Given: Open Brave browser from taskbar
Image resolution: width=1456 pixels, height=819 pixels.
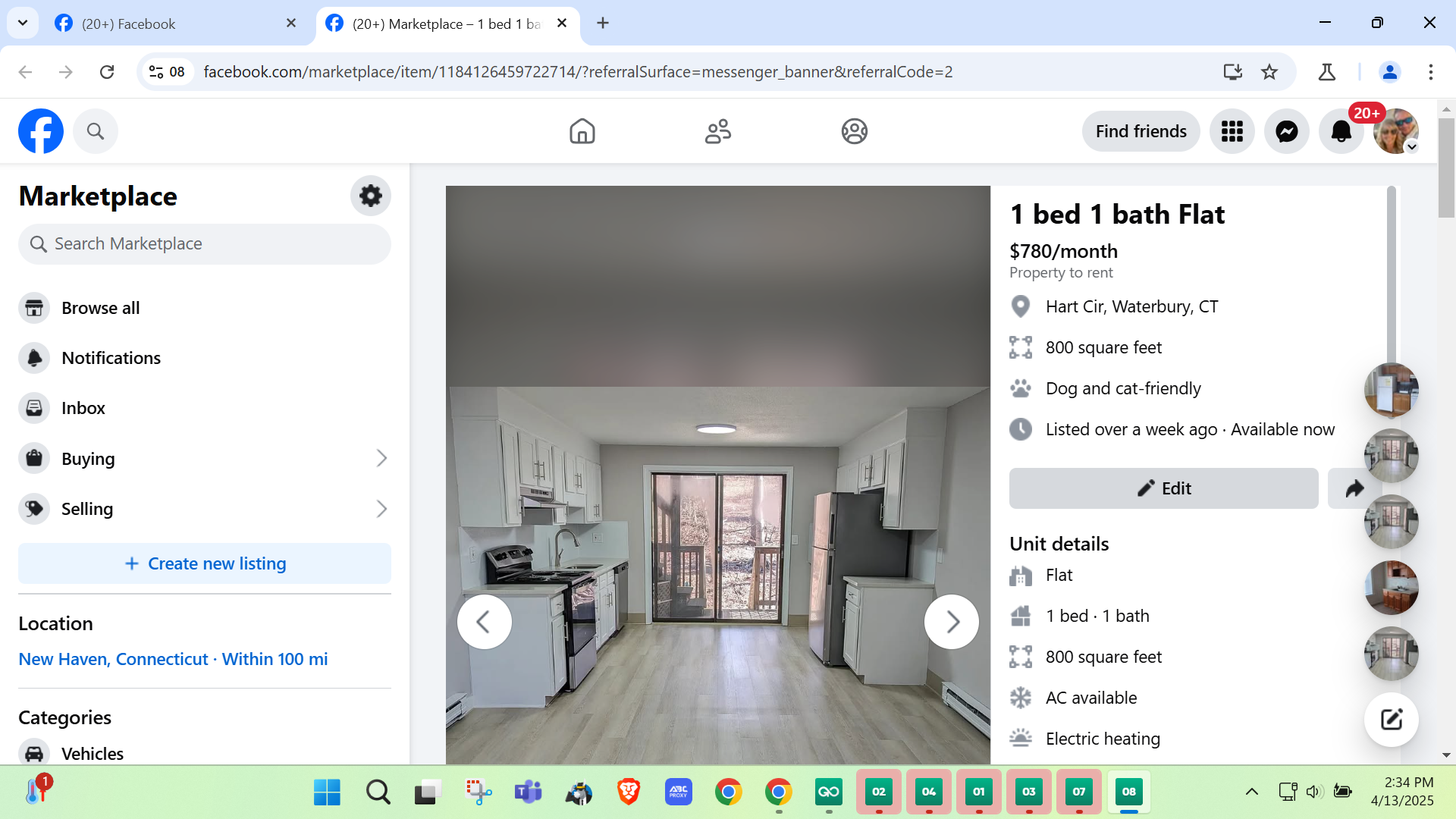Looking at the screenshot, I should 628,792.
